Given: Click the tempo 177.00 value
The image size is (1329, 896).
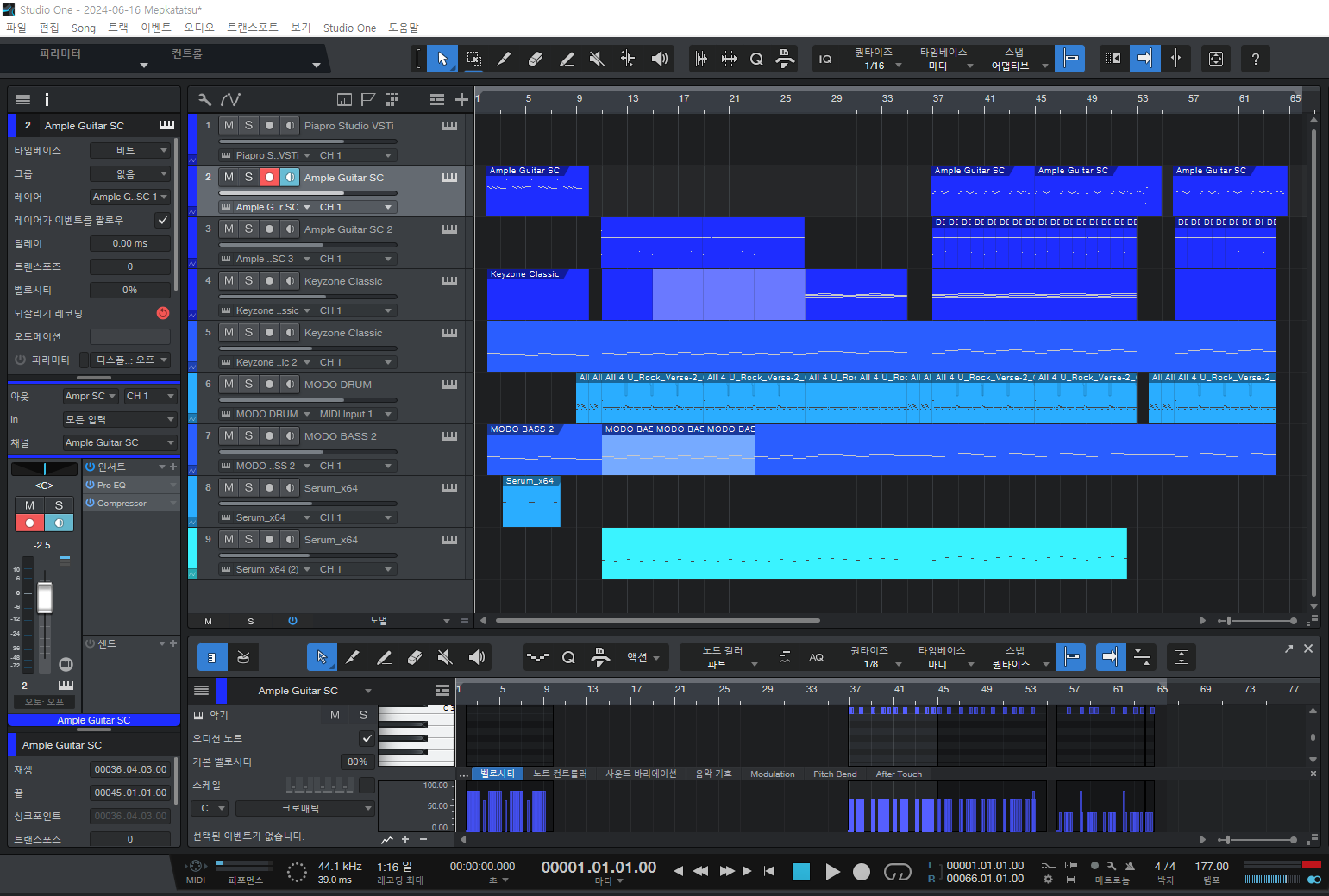Looking at the screenshot, I should (x=1212, y=866).
